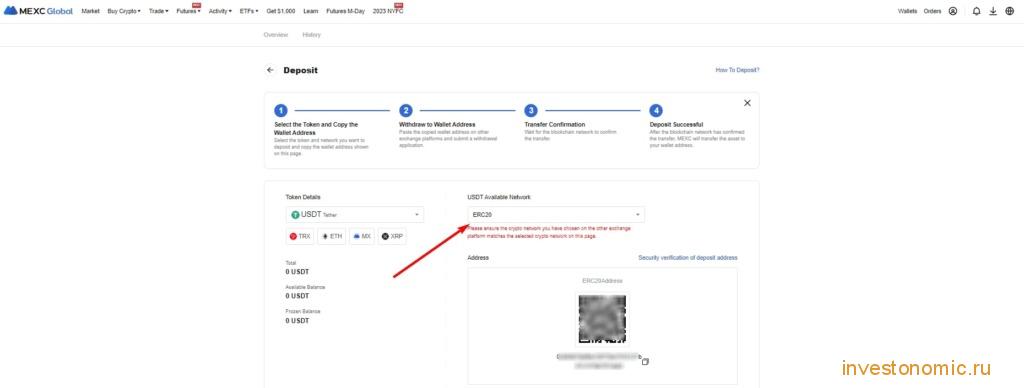Select the ETH quick token
Screen dimensions: 1024x388
click(x=332, y=236)
